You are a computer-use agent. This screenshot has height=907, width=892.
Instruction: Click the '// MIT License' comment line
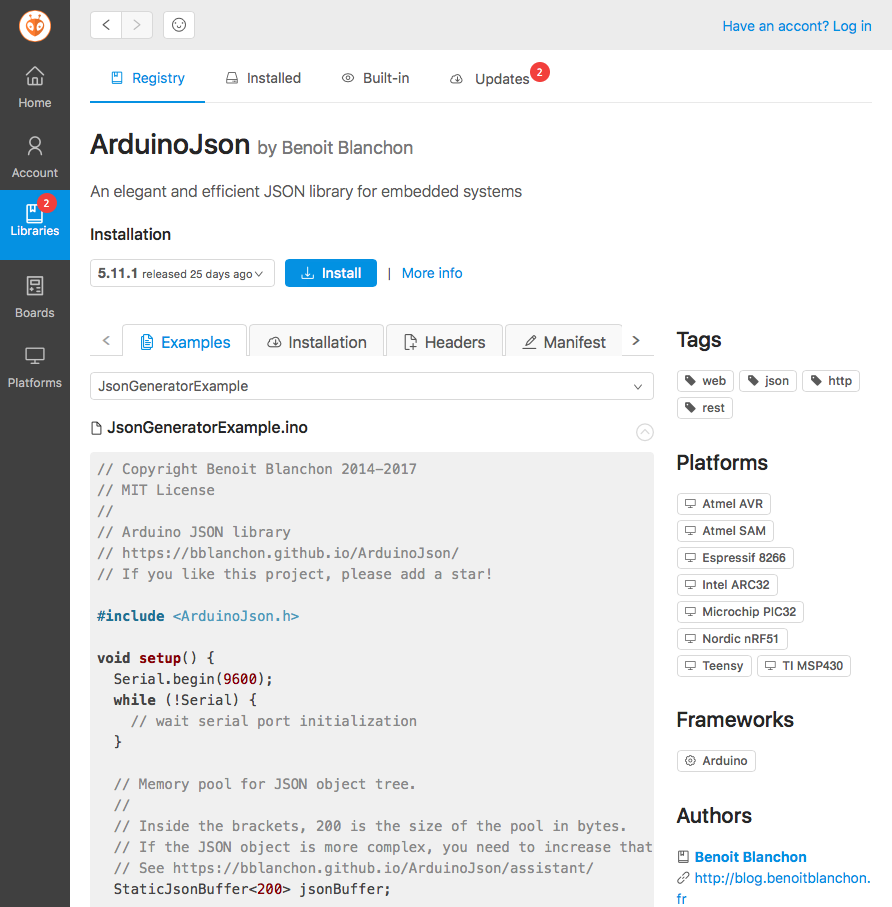tap(156, 490)
